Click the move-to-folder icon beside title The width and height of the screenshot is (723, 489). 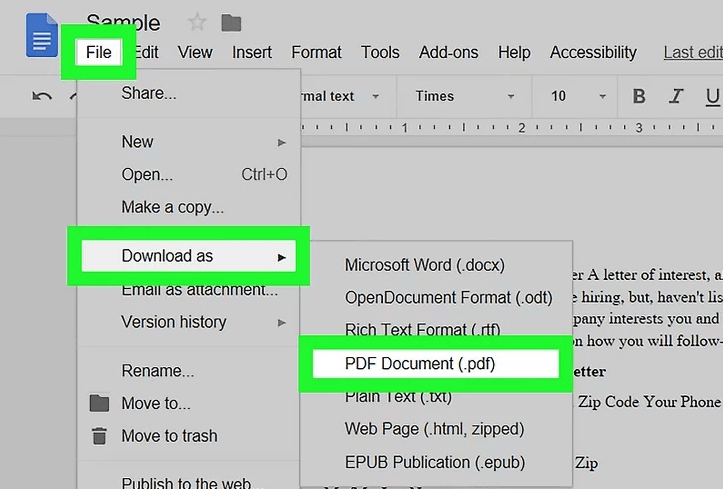(231, 22)
